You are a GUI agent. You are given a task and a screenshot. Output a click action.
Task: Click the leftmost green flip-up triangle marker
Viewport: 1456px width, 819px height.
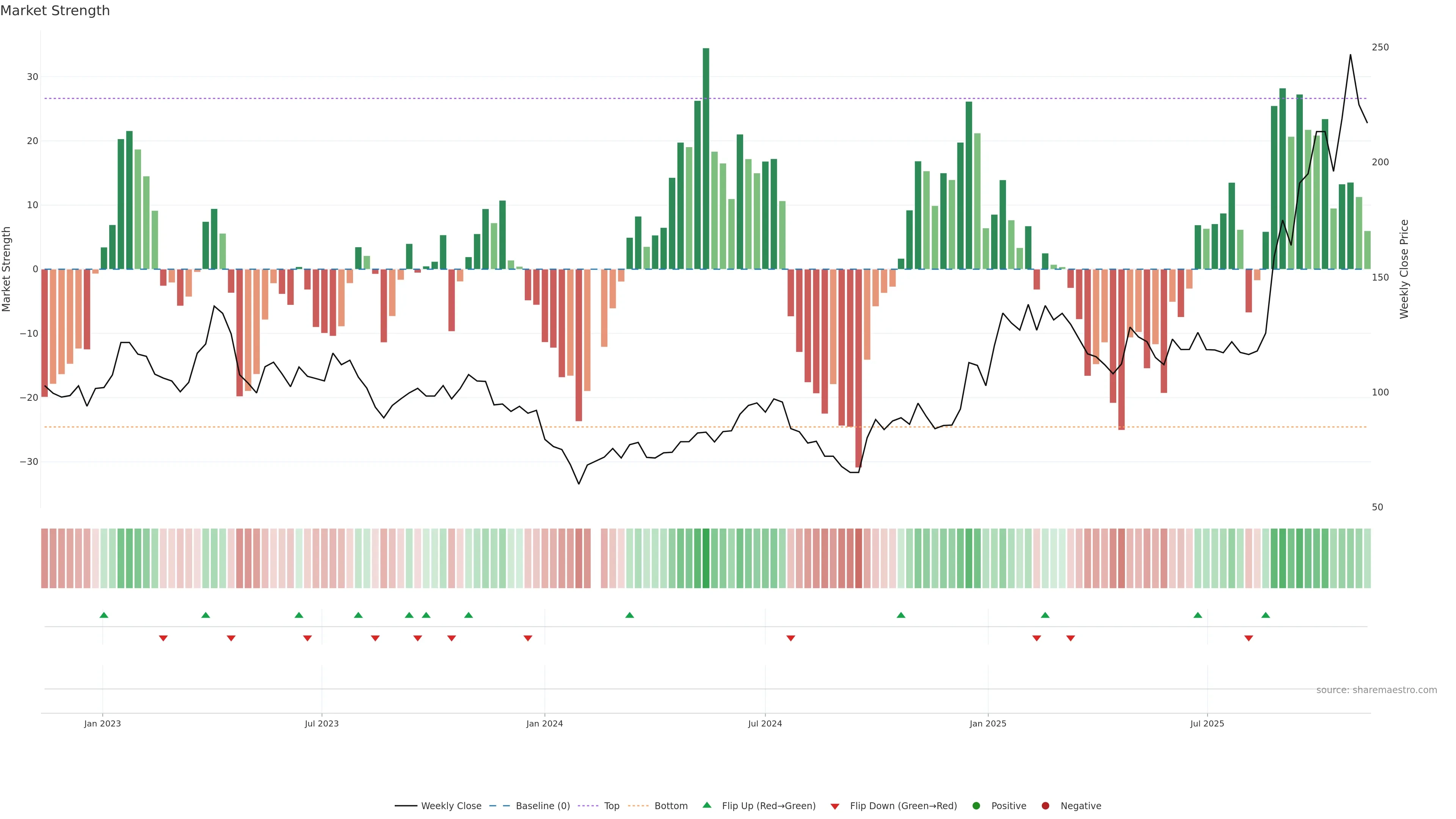(x=104, y=615)
